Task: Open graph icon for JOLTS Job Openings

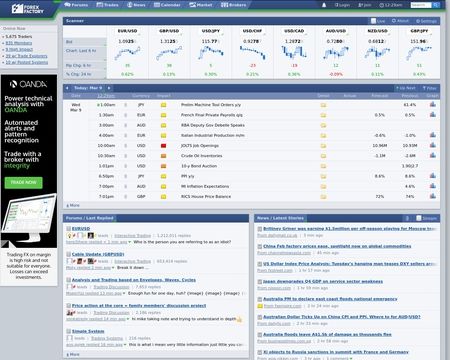Action: click(x=433, y=145)
